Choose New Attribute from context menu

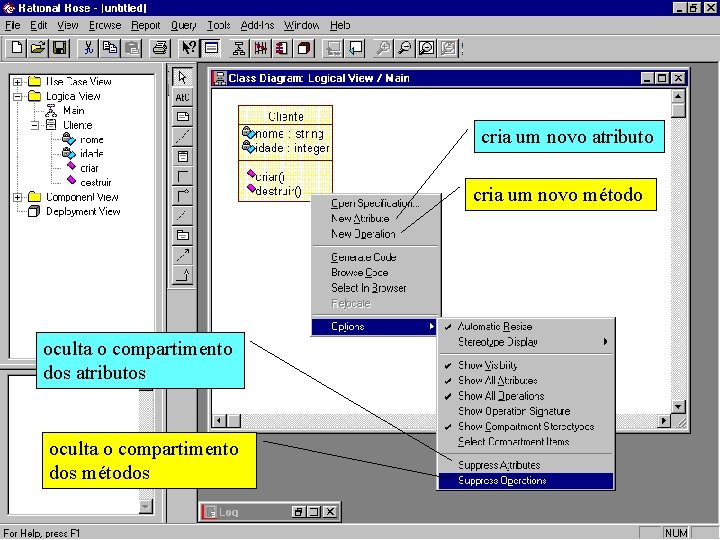(376, 218)
